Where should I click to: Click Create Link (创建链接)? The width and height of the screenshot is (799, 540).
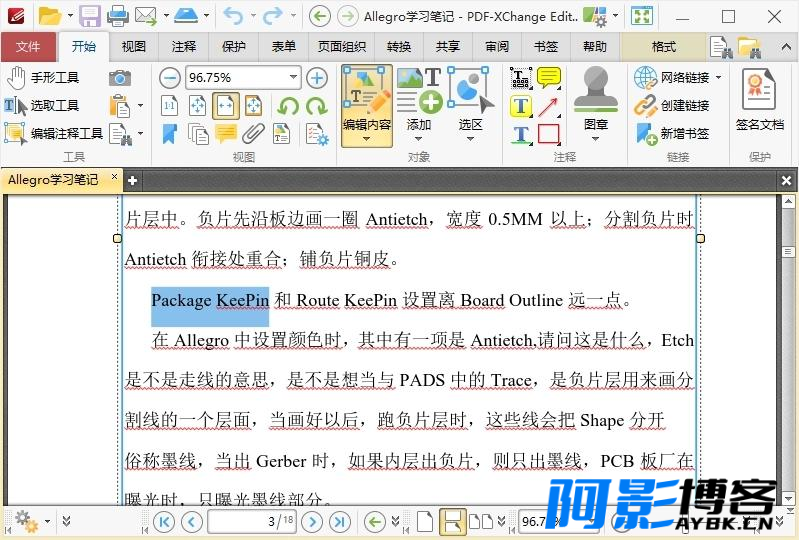point(672,105)
